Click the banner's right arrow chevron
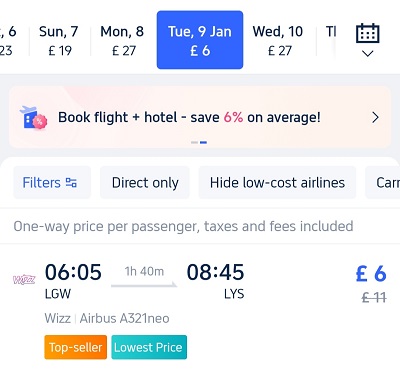 (x=375, y=117)
